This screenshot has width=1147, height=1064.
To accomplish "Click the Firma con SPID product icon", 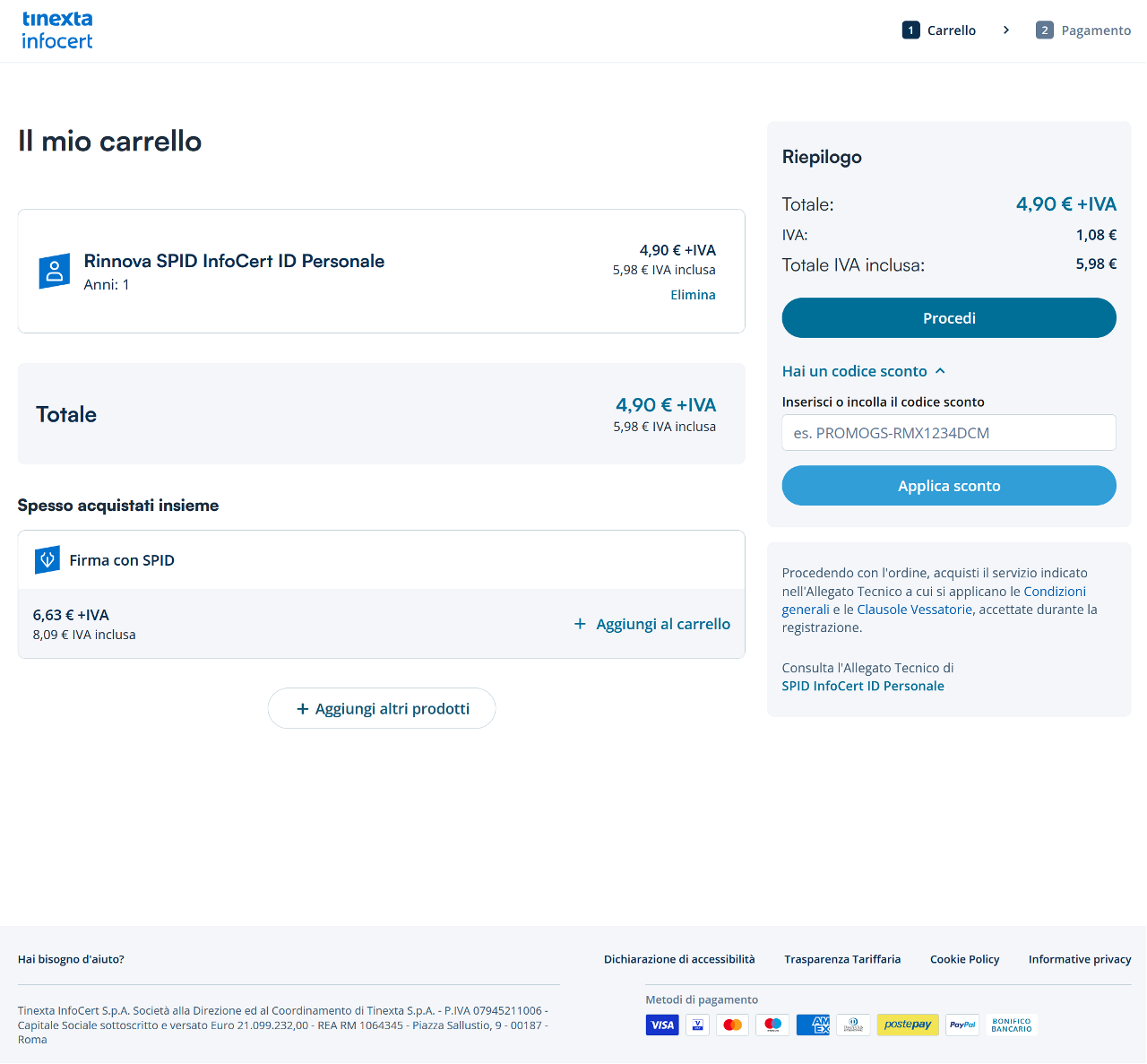I will pos(47,560).
